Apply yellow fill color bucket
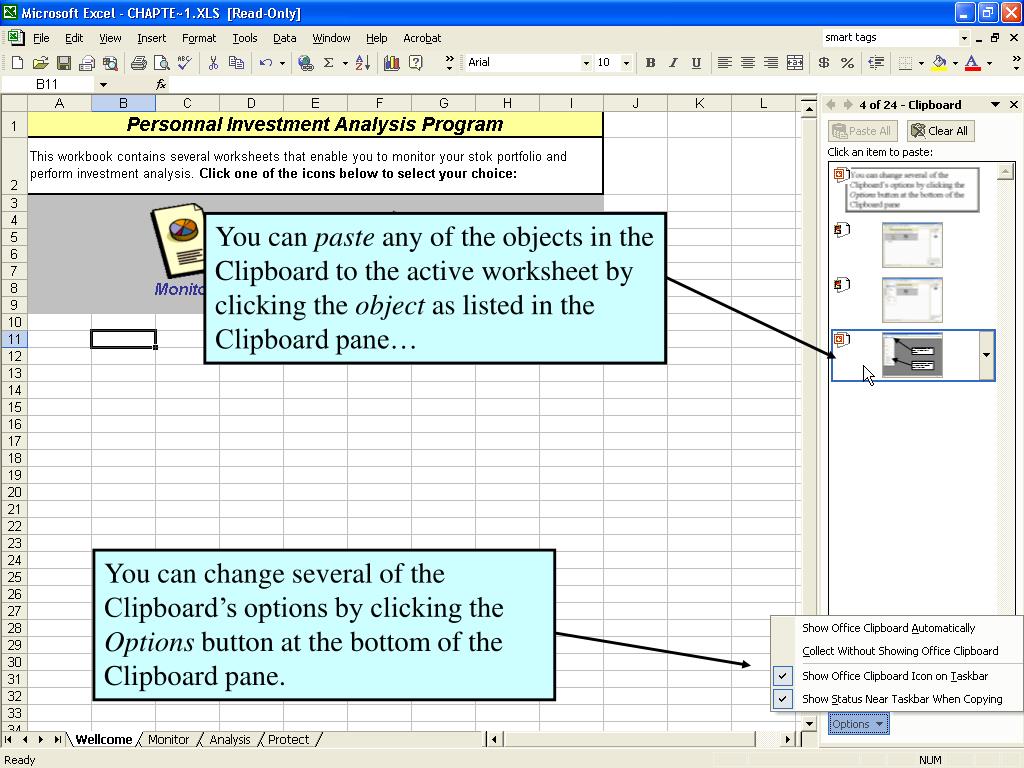 pyautogui.click(x=939, y=63)
